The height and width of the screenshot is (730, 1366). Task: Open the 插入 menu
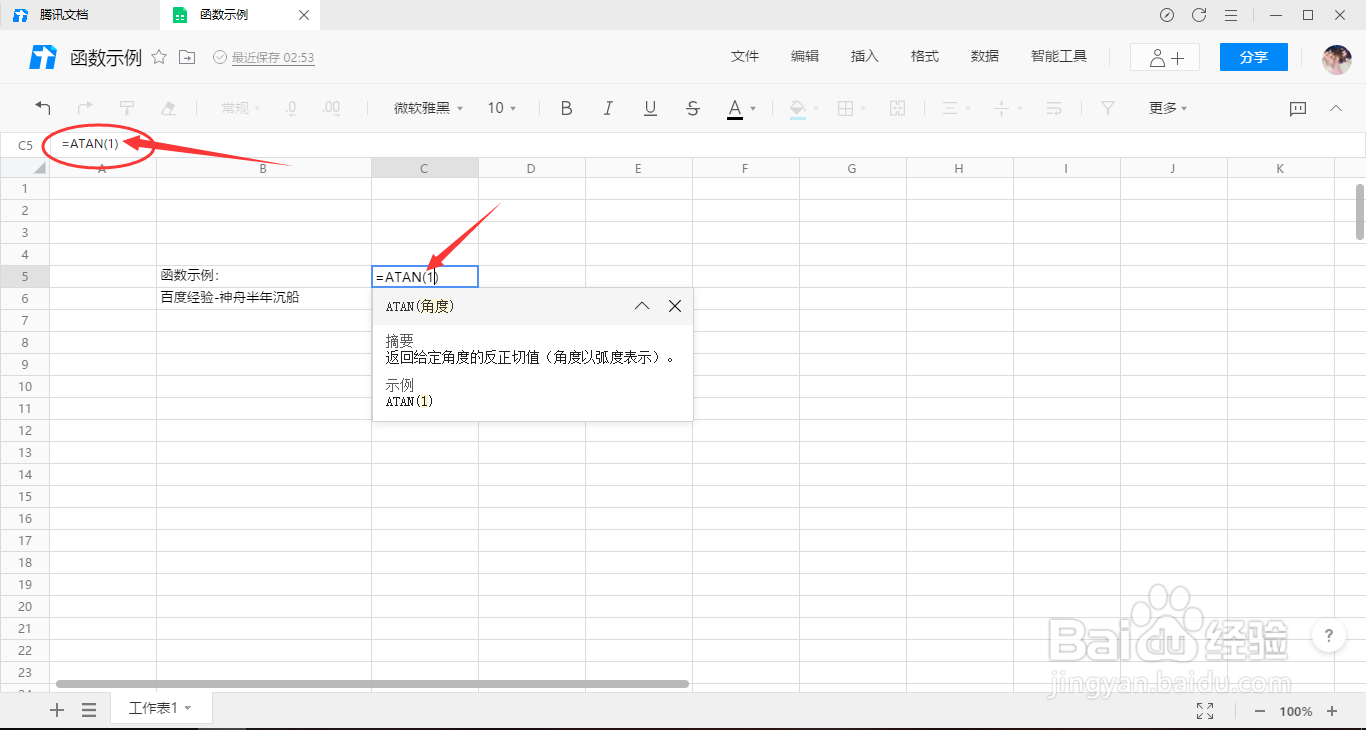point(865,57)
